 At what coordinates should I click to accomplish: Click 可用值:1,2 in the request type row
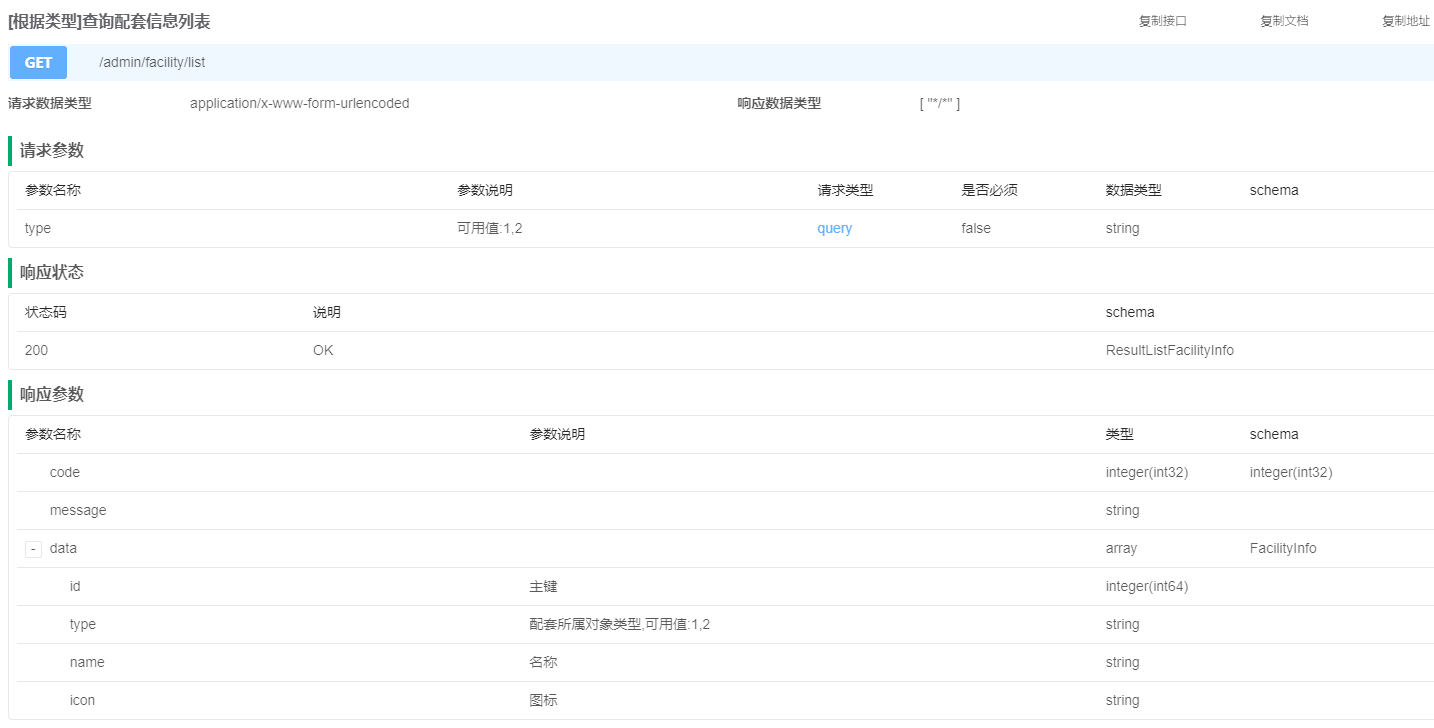[490, 228]
